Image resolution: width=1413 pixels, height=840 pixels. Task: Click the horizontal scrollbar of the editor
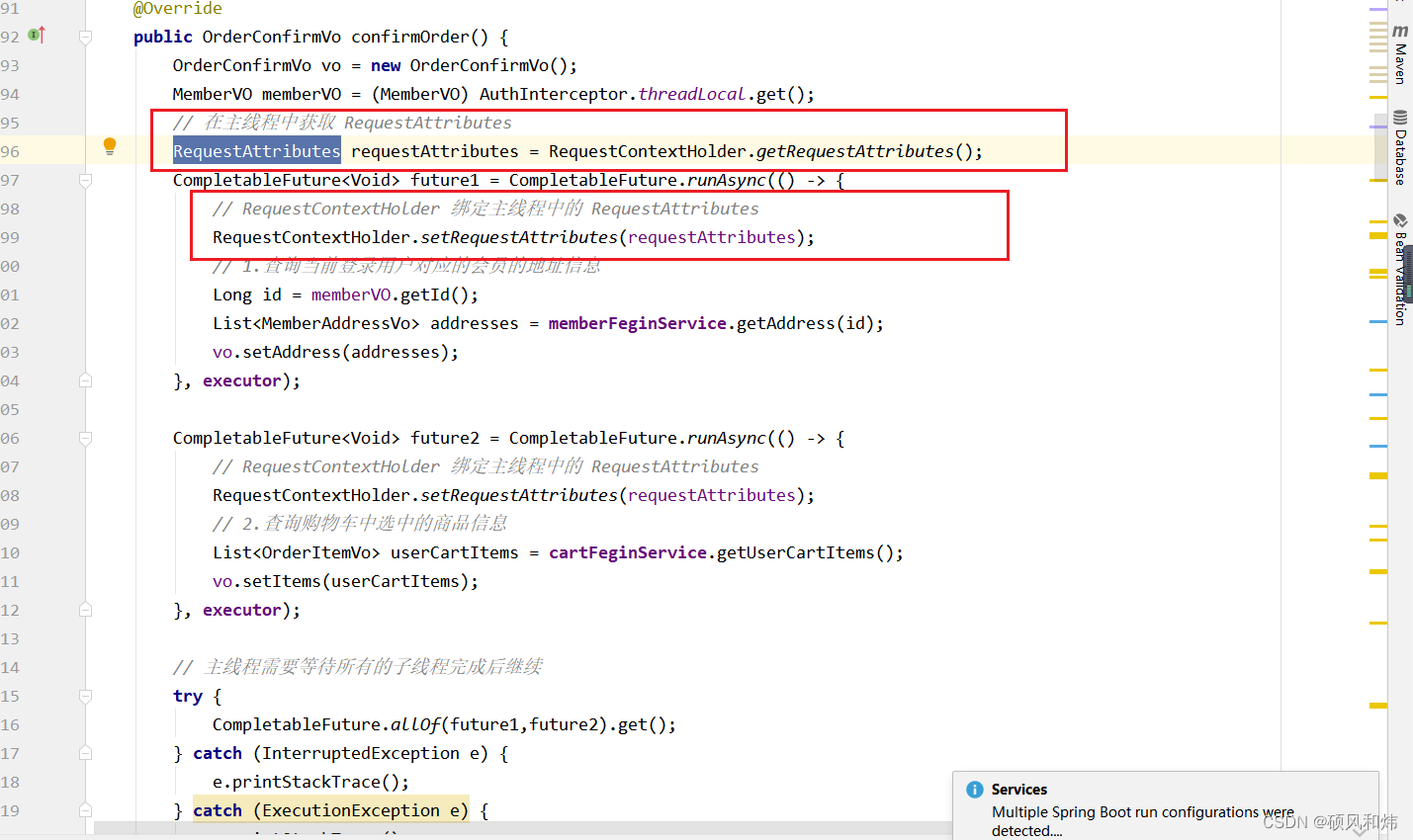pyautogui.click(x=524, y=827)
